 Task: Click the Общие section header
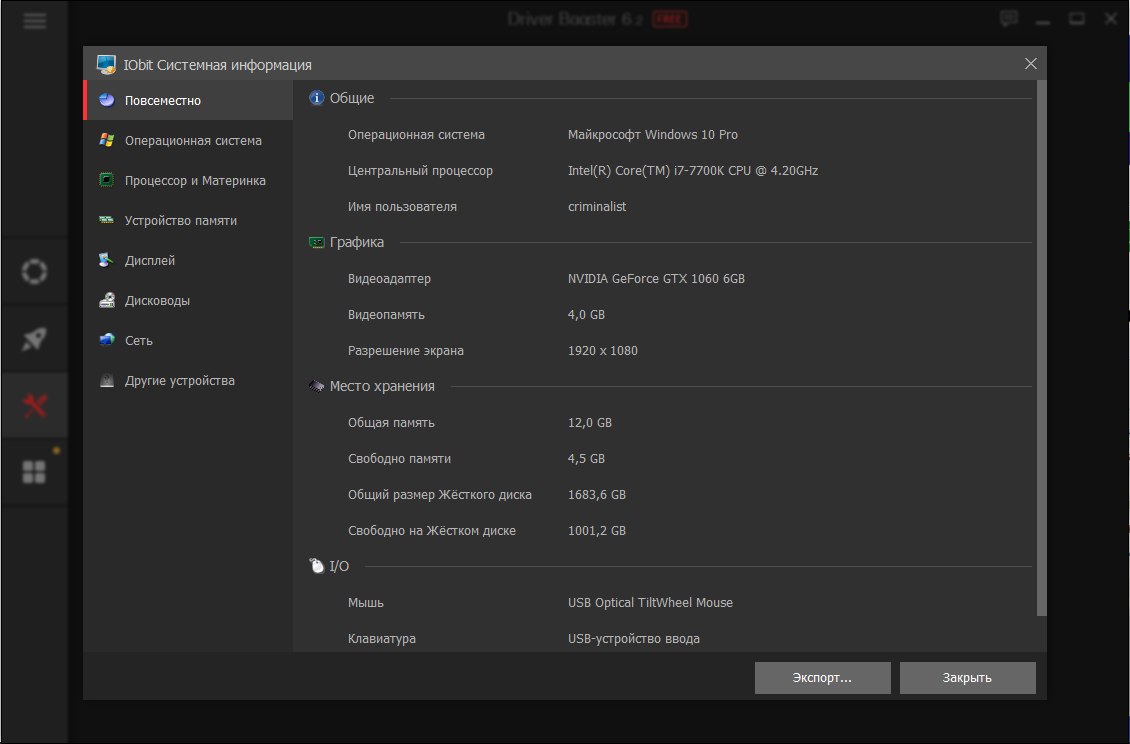(352, 98)
